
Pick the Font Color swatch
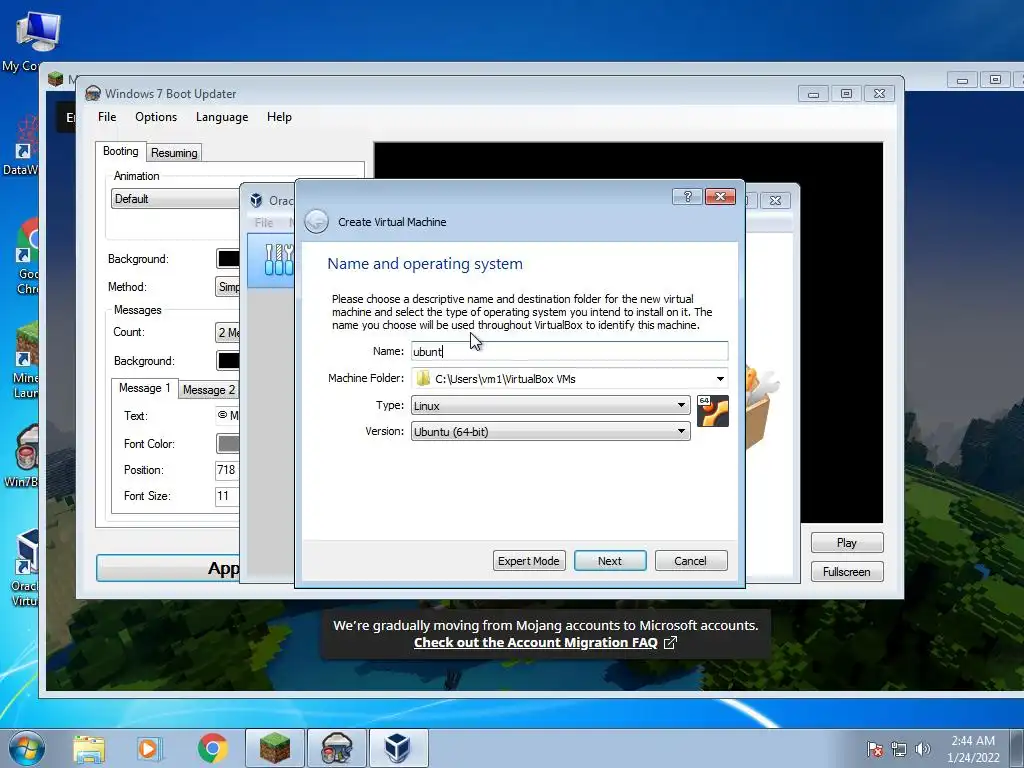228,443
